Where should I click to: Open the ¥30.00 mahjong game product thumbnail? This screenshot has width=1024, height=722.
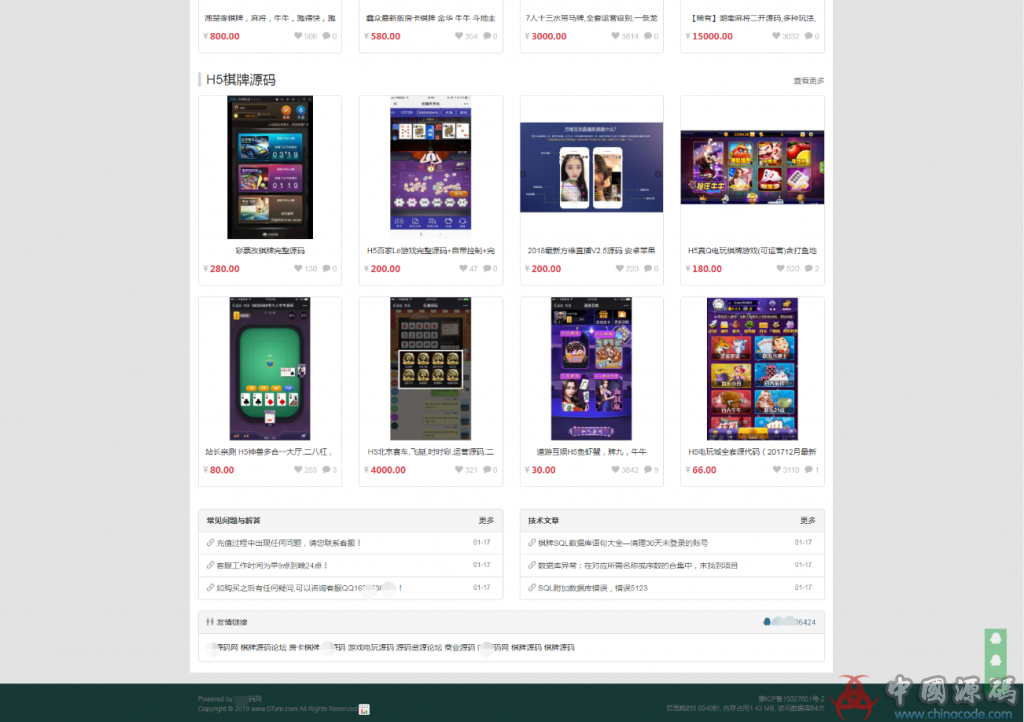pos(591,368)
